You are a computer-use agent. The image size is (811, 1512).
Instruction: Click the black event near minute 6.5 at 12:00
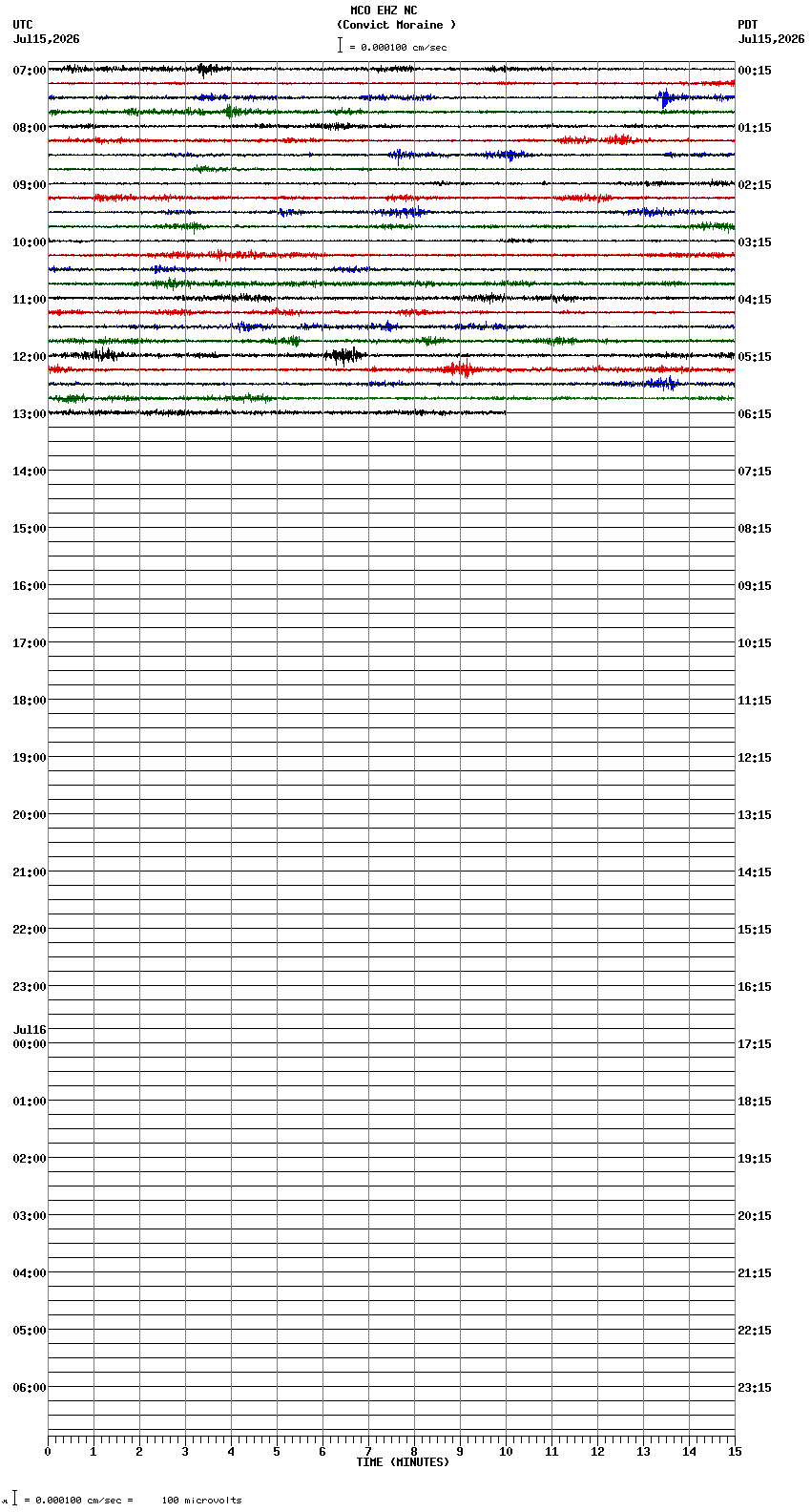pos(344,355)
